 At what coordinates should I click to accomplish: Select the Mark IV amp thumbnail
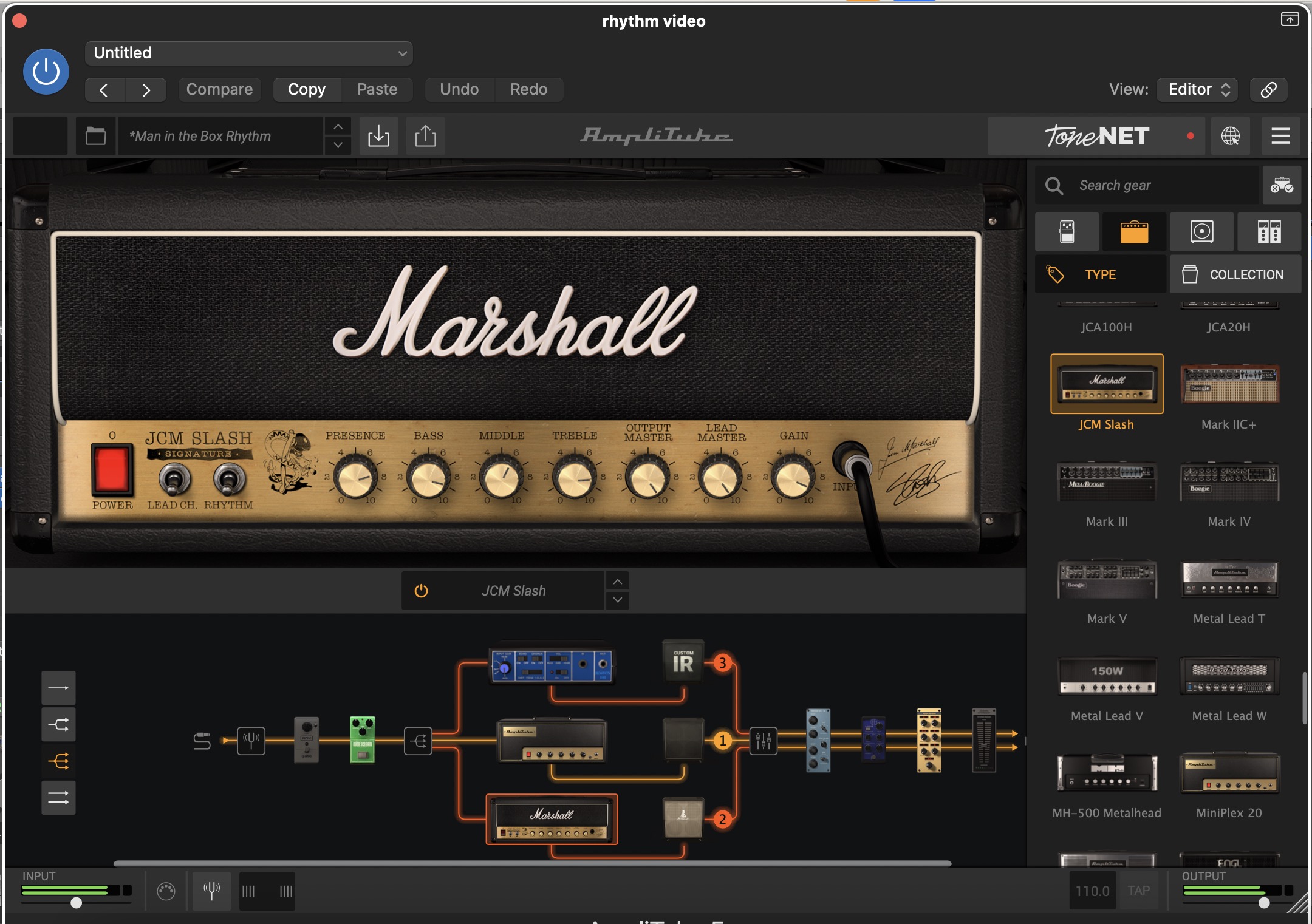click(x=1229, y=483)
